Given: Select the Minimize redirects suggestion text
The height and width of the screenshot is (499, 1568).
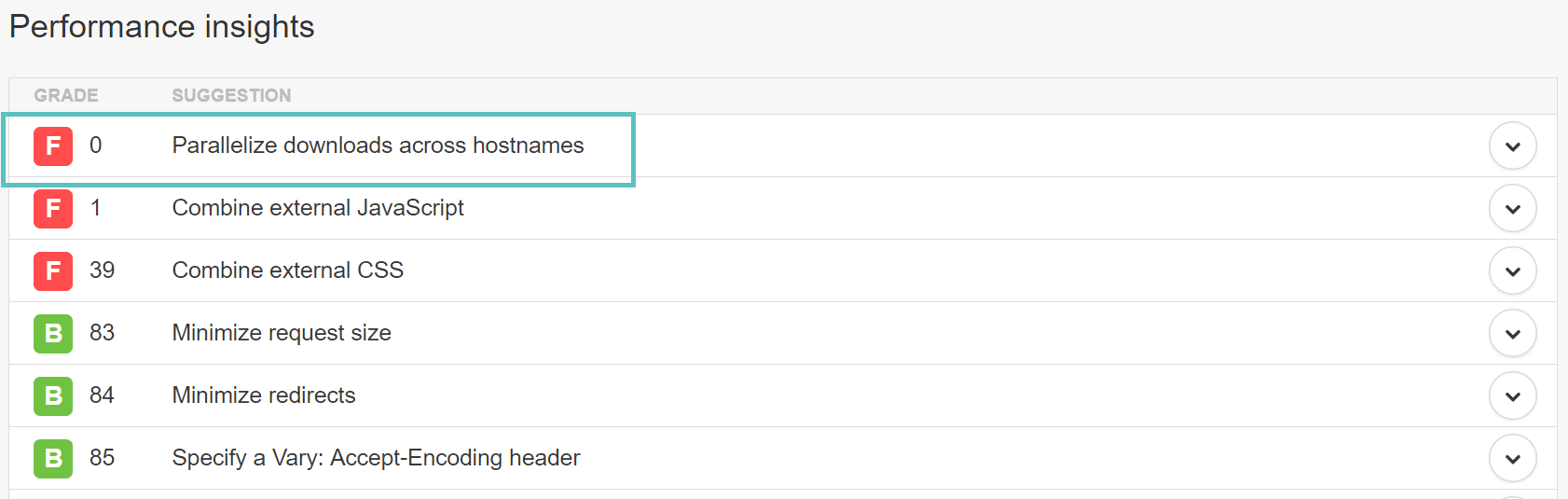Looking at the screenshot, I should point(264,395).
